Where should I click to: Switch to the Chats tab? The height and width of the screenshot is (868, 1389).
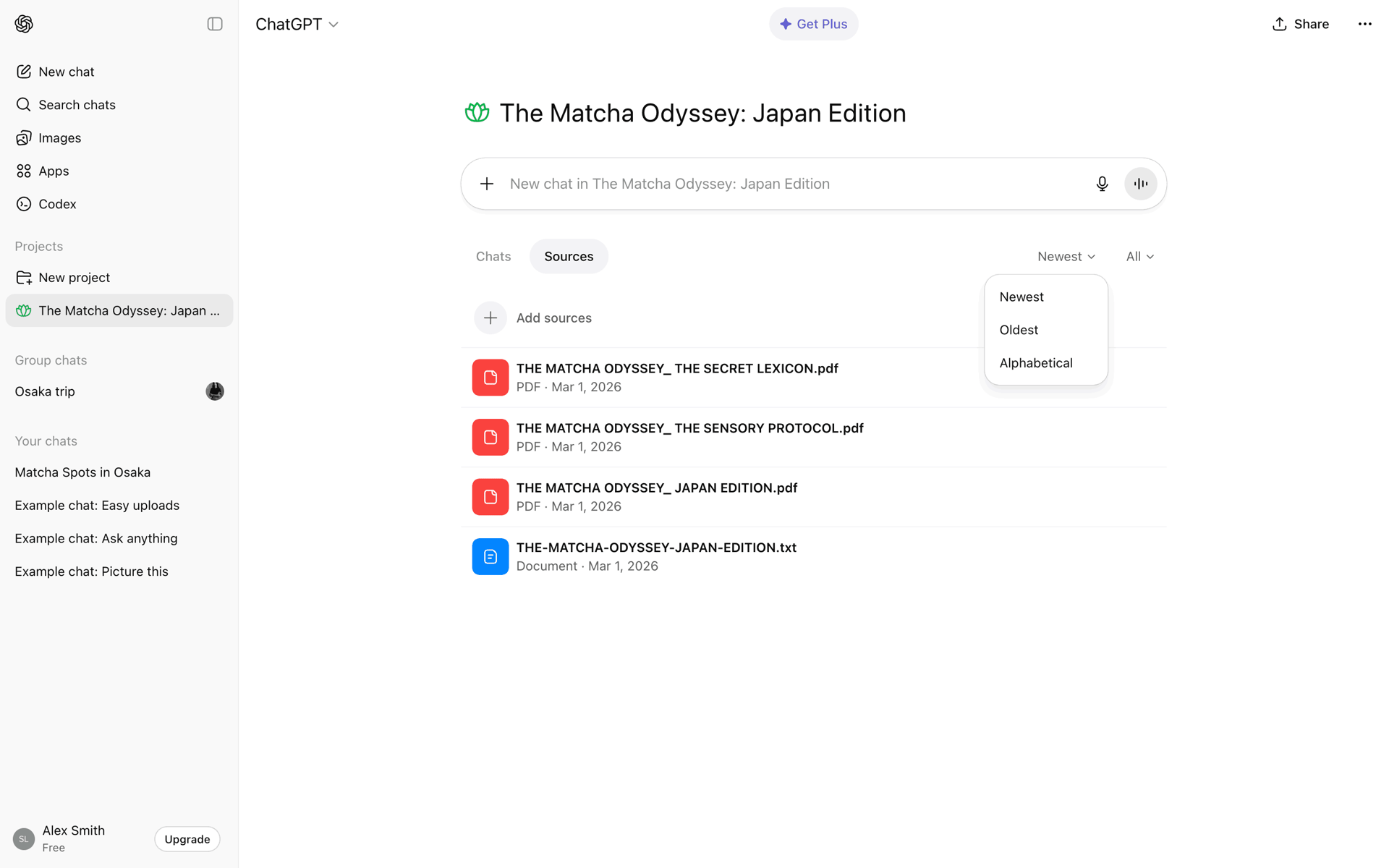click(x=493, y=256)
